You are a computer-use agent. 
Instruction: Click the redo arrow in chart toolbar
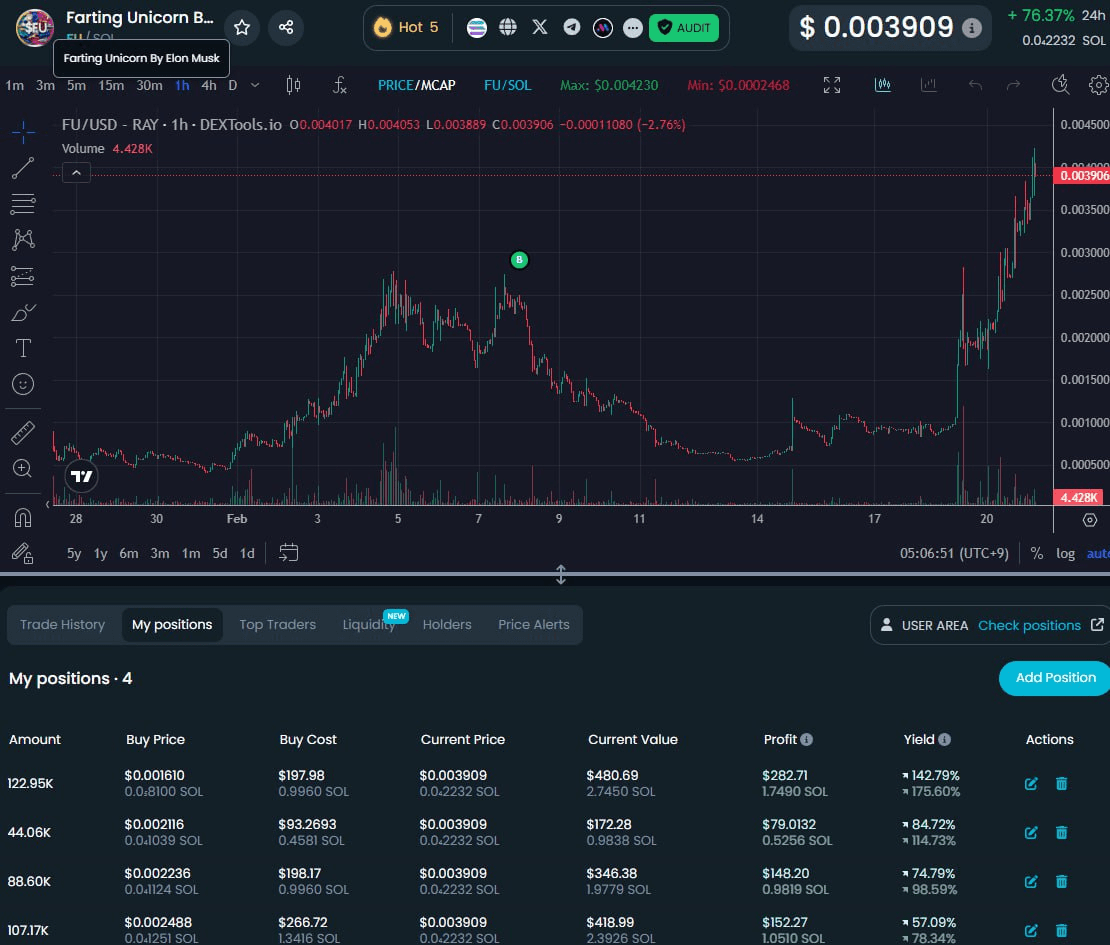tap(1014, 86)
